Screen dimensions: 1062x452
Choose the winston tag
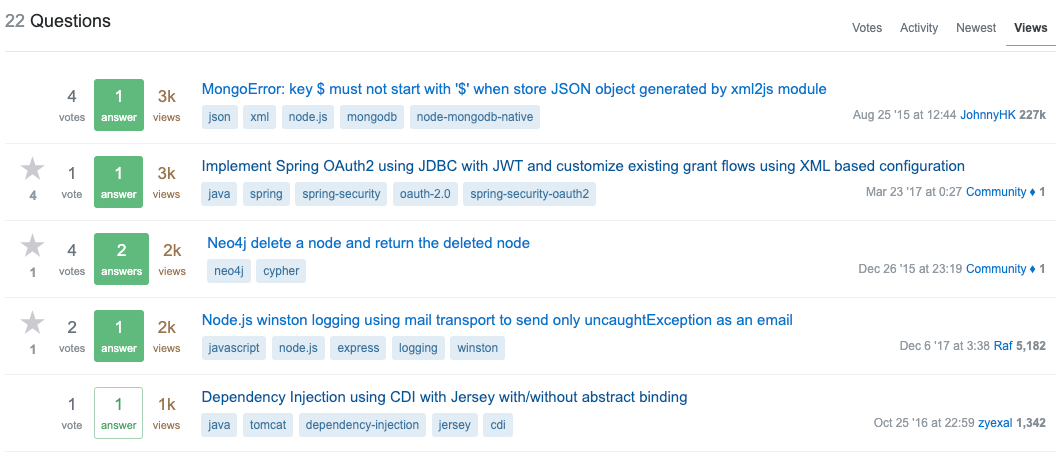click(477, 348)
